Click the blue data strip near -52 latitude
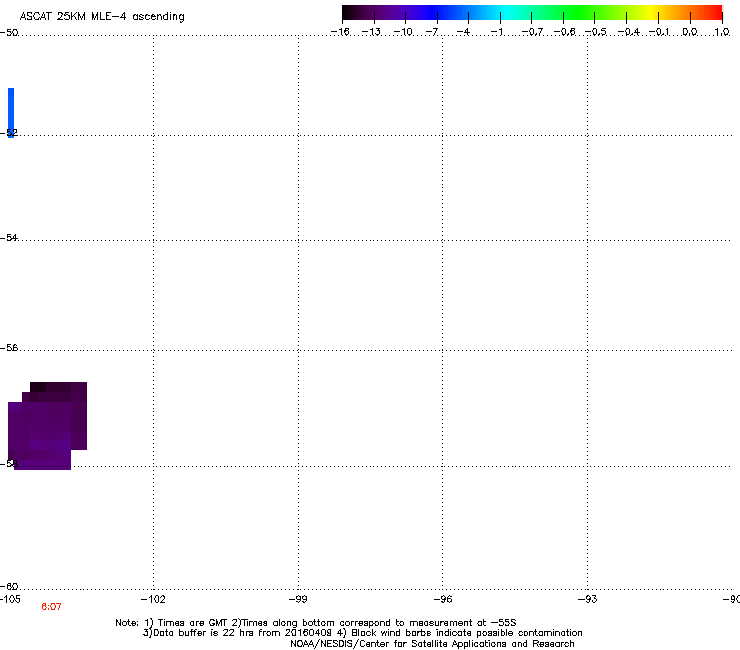 (x=11, y=112)
